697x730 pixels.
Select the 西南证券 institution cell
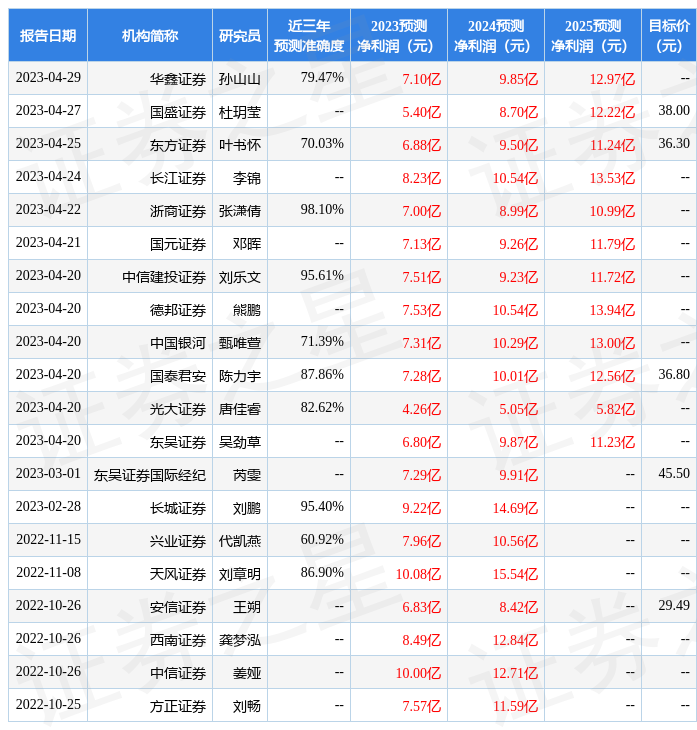pos(149,640)
